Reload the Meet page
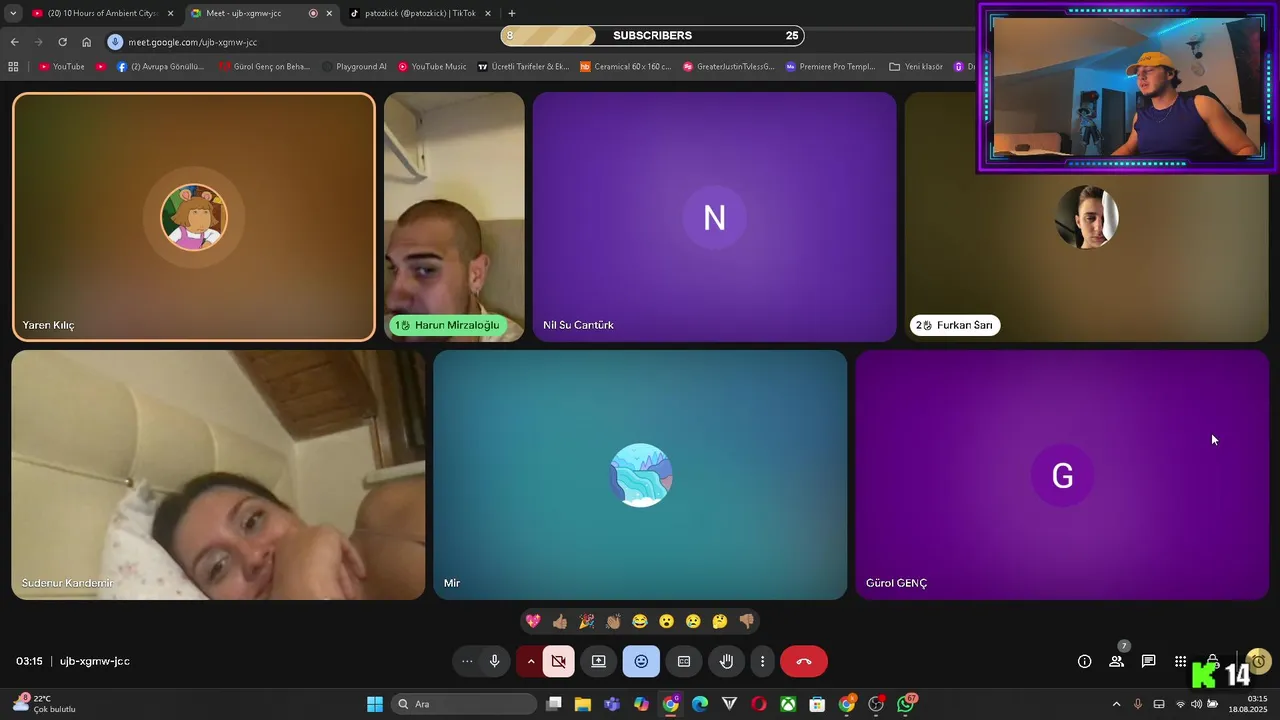This screenshot has width=1280, height=720. (x=62, y=42)
